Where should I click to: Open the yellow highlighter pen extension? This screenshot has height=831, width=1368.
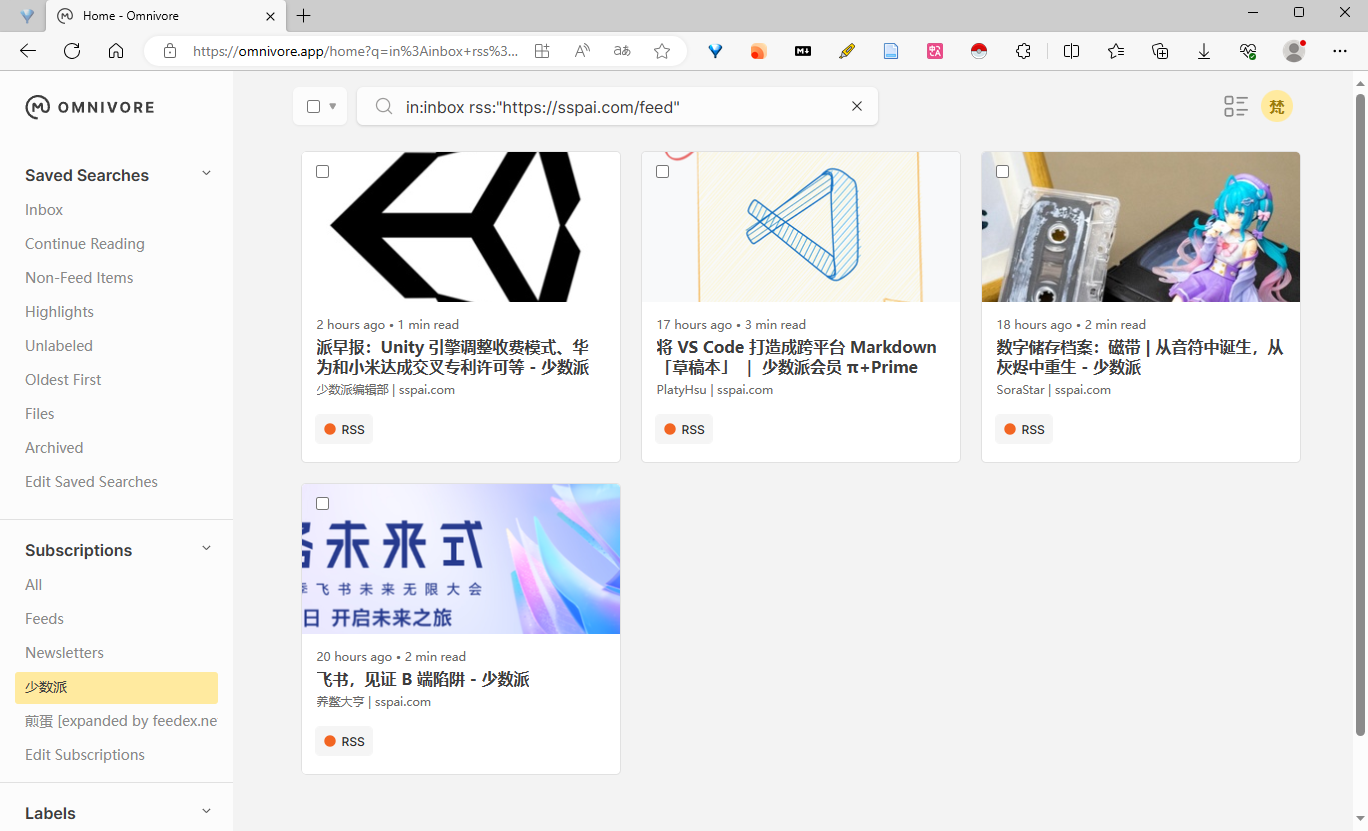coord(847,51)
